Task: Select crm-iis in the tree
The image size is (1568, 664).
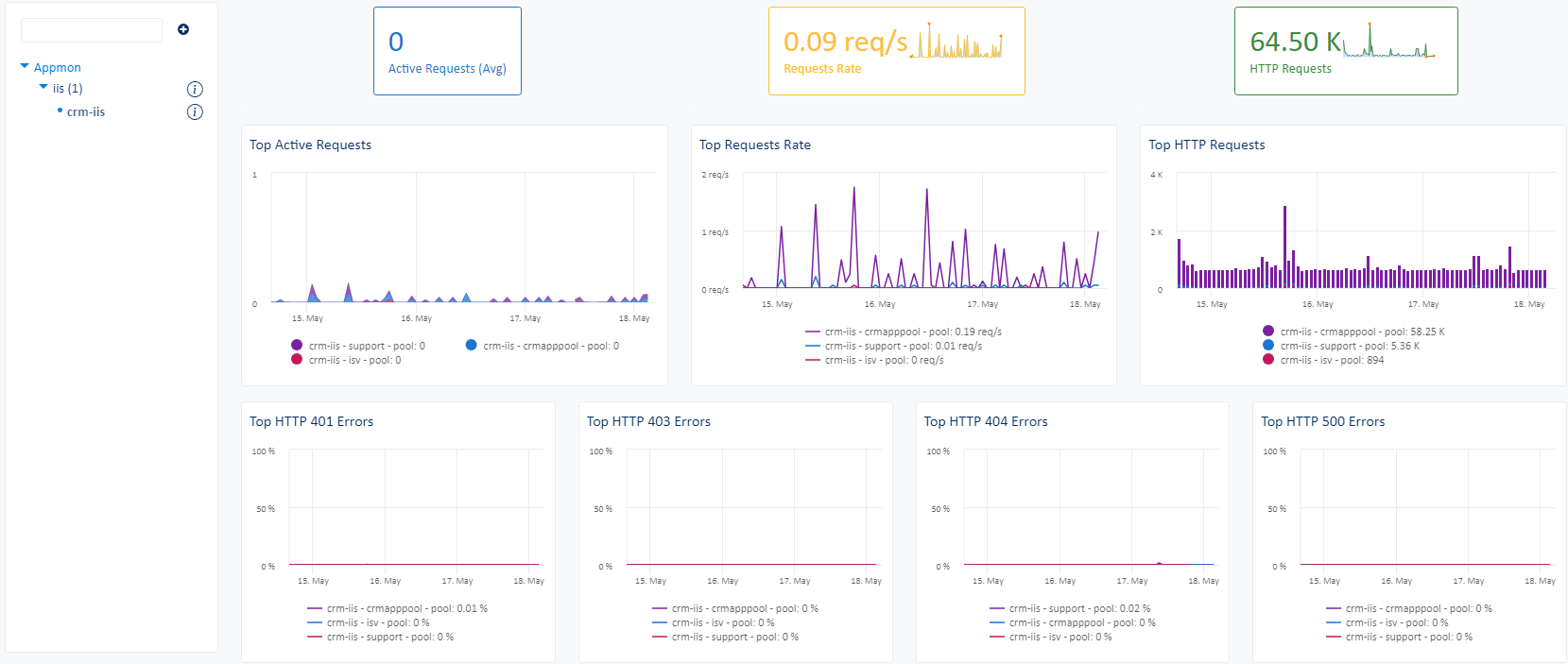Action: (85, 112)
